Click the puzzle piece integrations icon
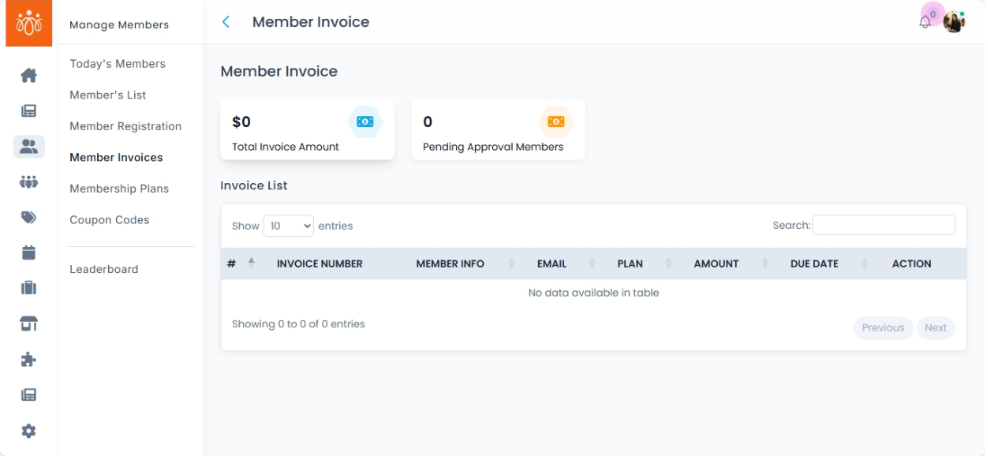The image size is (988, 456). click(29, 359)
